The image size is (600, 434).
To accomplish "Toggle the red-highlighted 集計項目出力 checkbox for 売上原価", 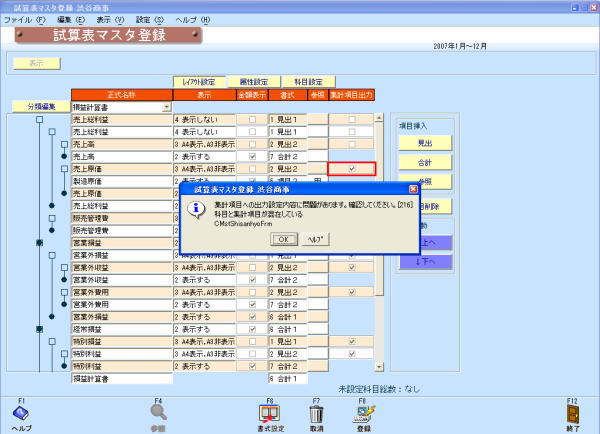I will coord(351,169).
